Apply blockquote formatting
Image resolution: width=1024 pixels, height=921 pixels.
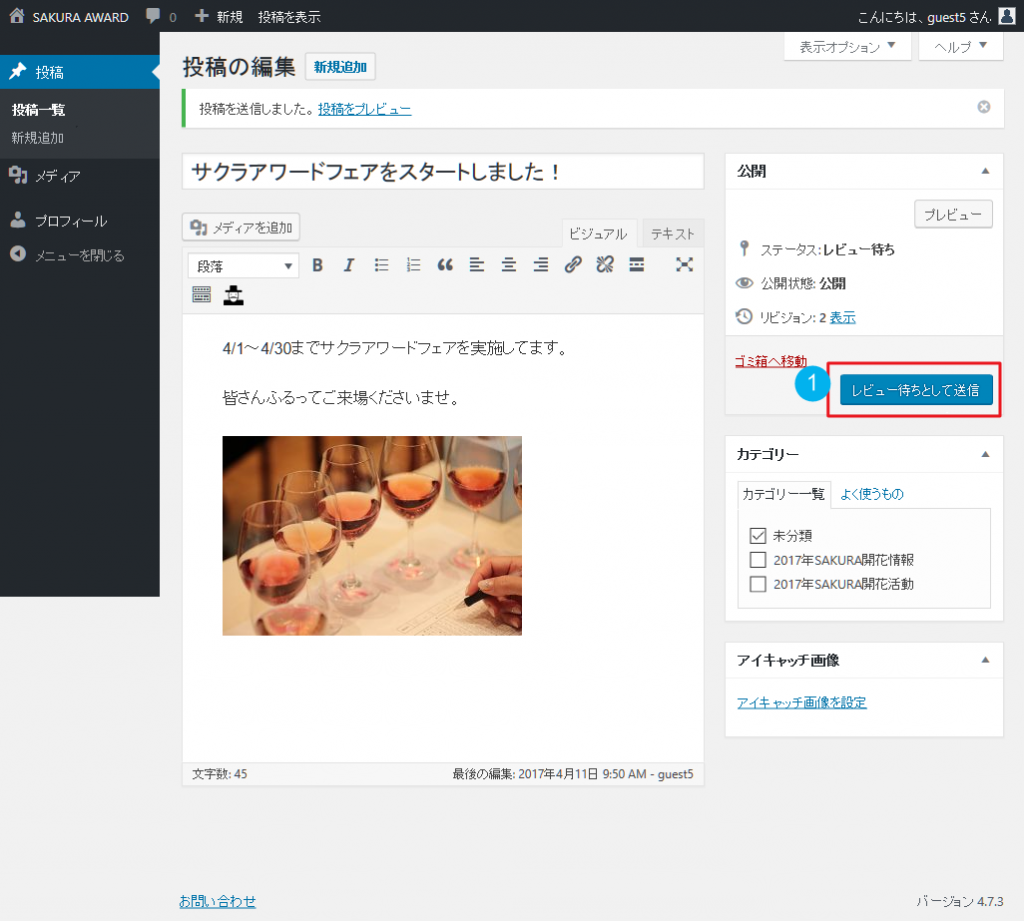[x=445, y=265]
